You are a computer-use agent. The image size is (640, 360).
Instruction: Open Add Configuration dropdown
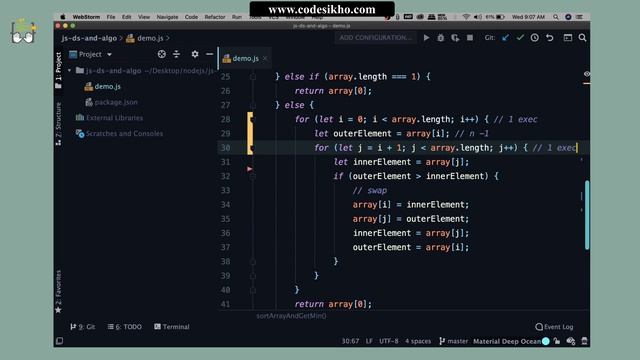click(376, 38)
